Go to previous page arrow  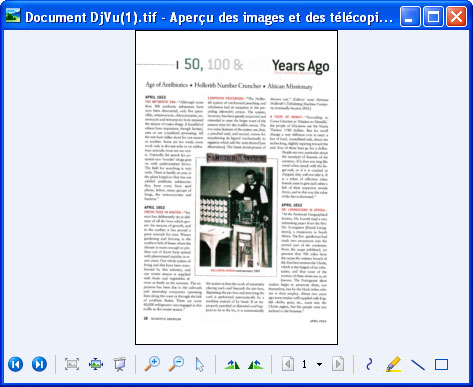point(288,364)
